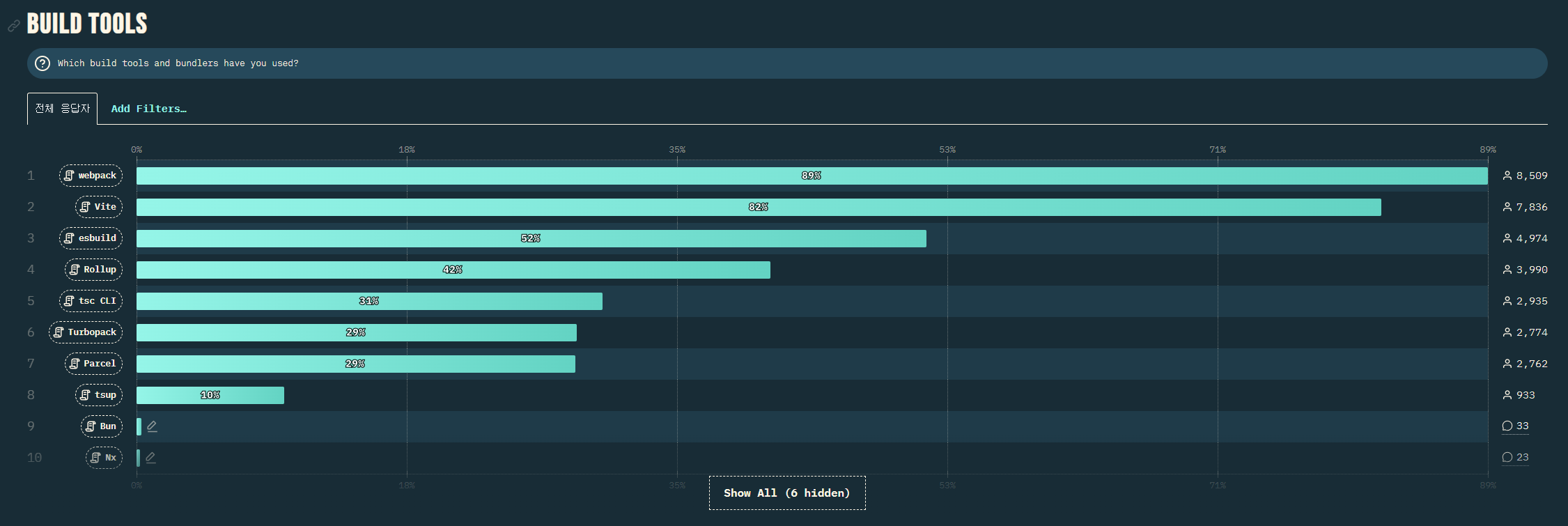This screenshot has height=526, width=1568.
Task: Click the 23 comments count for Nx
Action: (x=1515, y=457)
